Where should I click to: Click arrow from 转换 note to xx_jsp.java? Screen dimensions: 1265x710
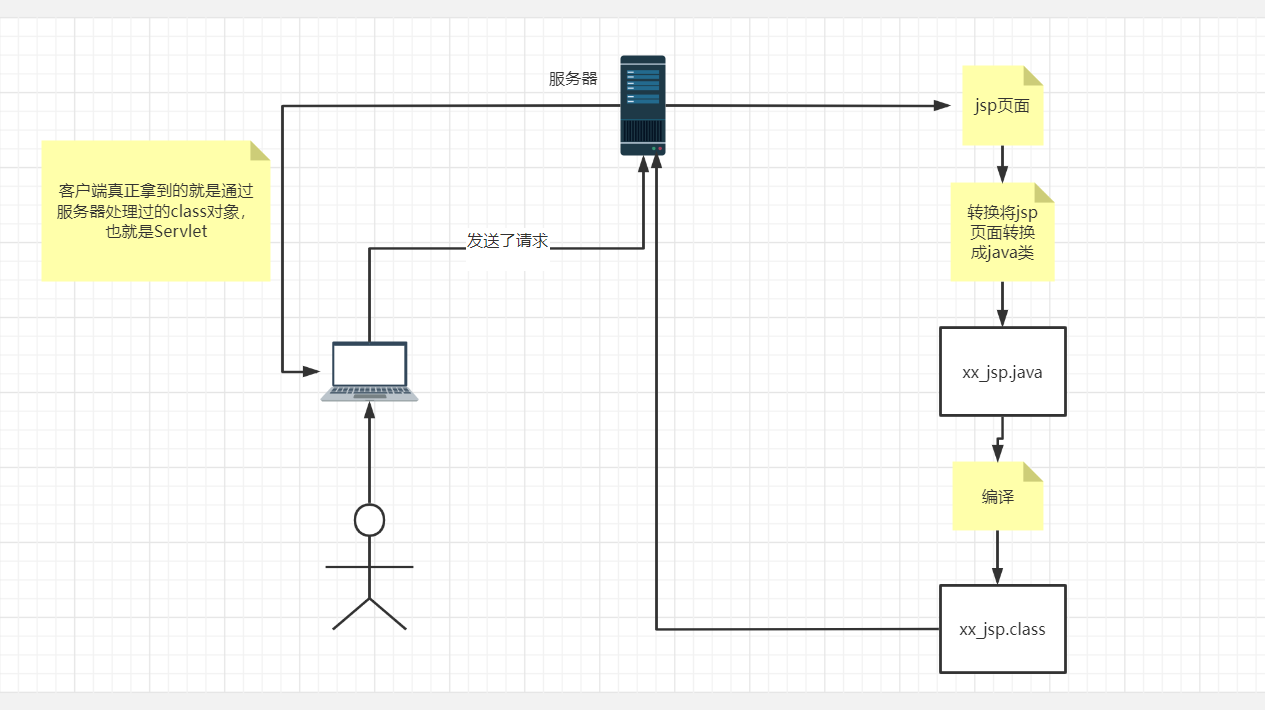click(1002, 304)
